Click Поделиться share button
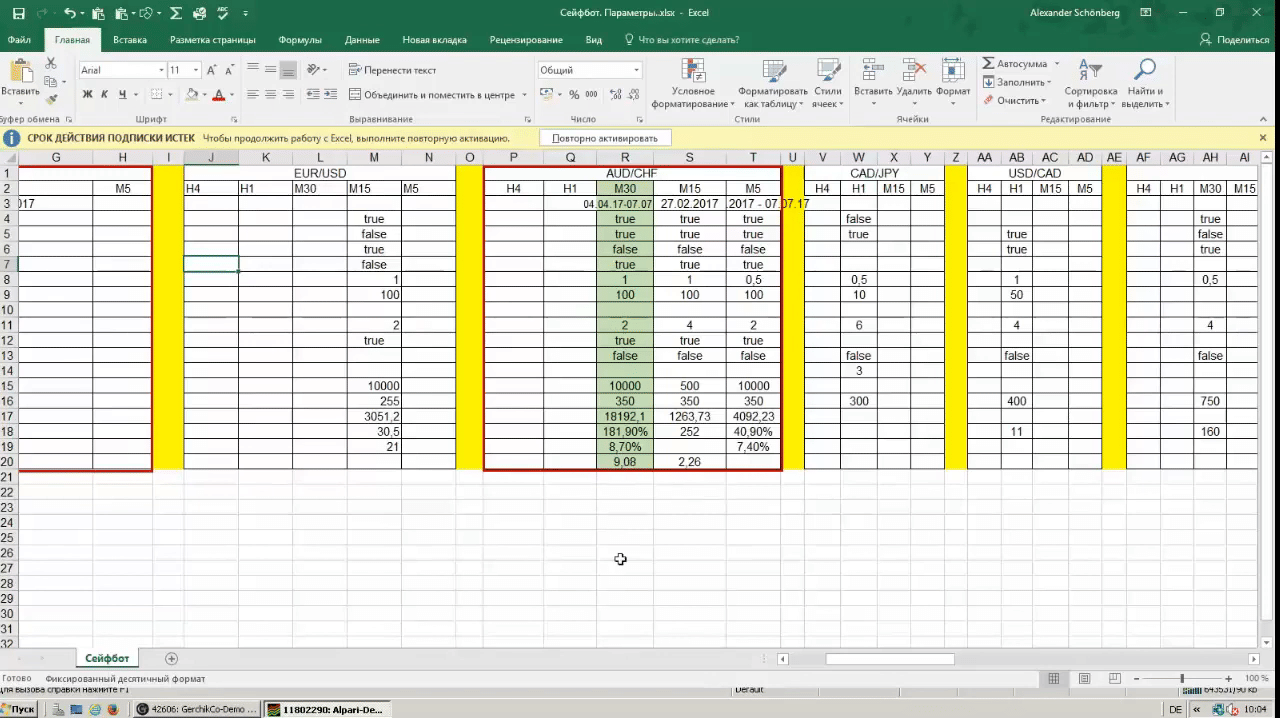Image resolution: width=1280 pixels, height=718 pixels. point(1235,40)
